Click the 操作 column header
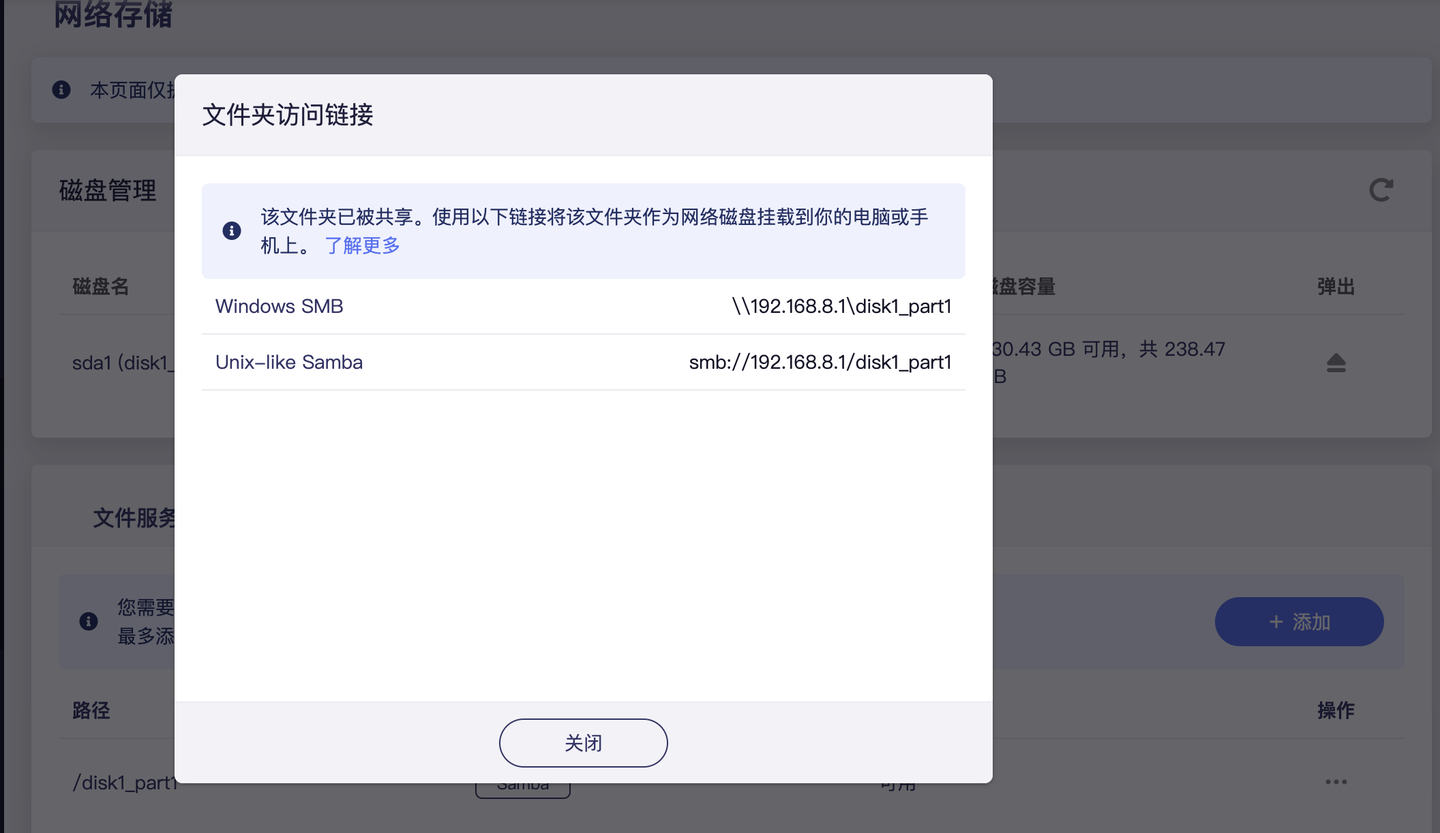 tap(1336, 710)
